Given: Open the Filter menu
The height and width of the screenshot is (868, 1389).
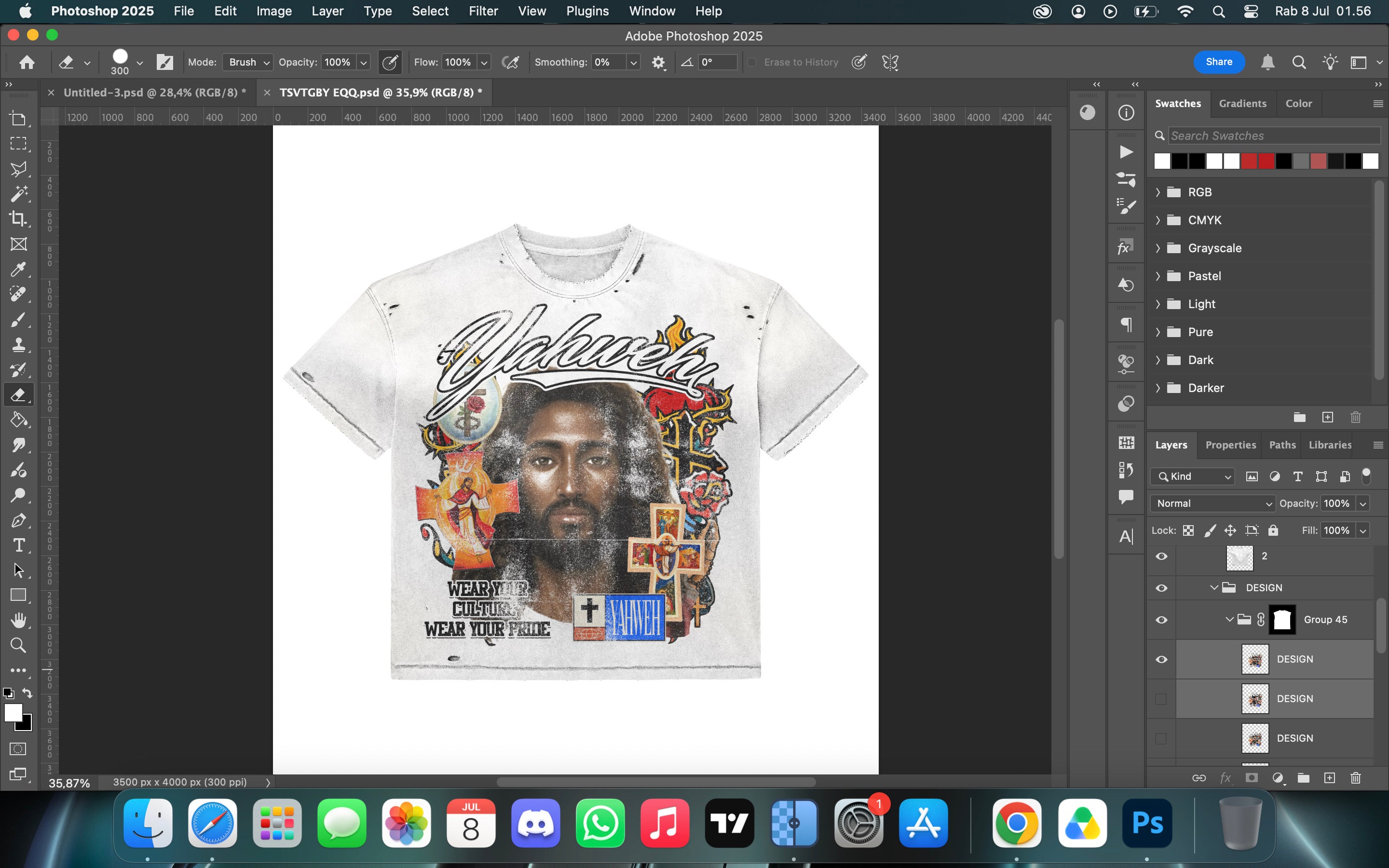Looking at the screenshot, I should (483, 11).
